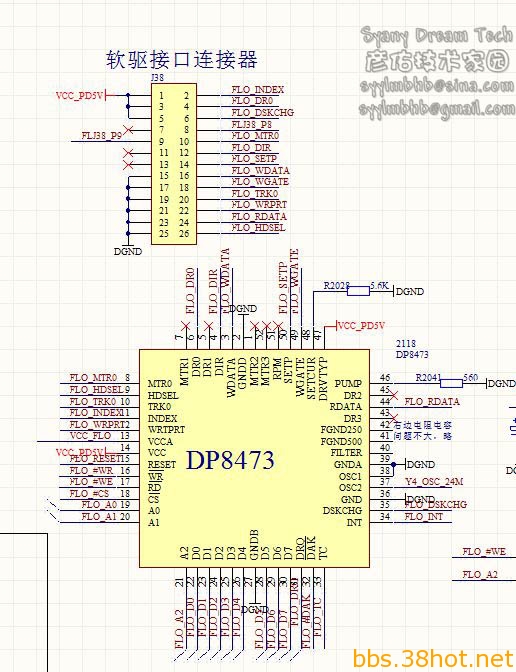The width and height of the screenshot is (516, 672).
Task: Select the VCC_PD5V port above DRVTYP pin
Action: click(361, 326)
